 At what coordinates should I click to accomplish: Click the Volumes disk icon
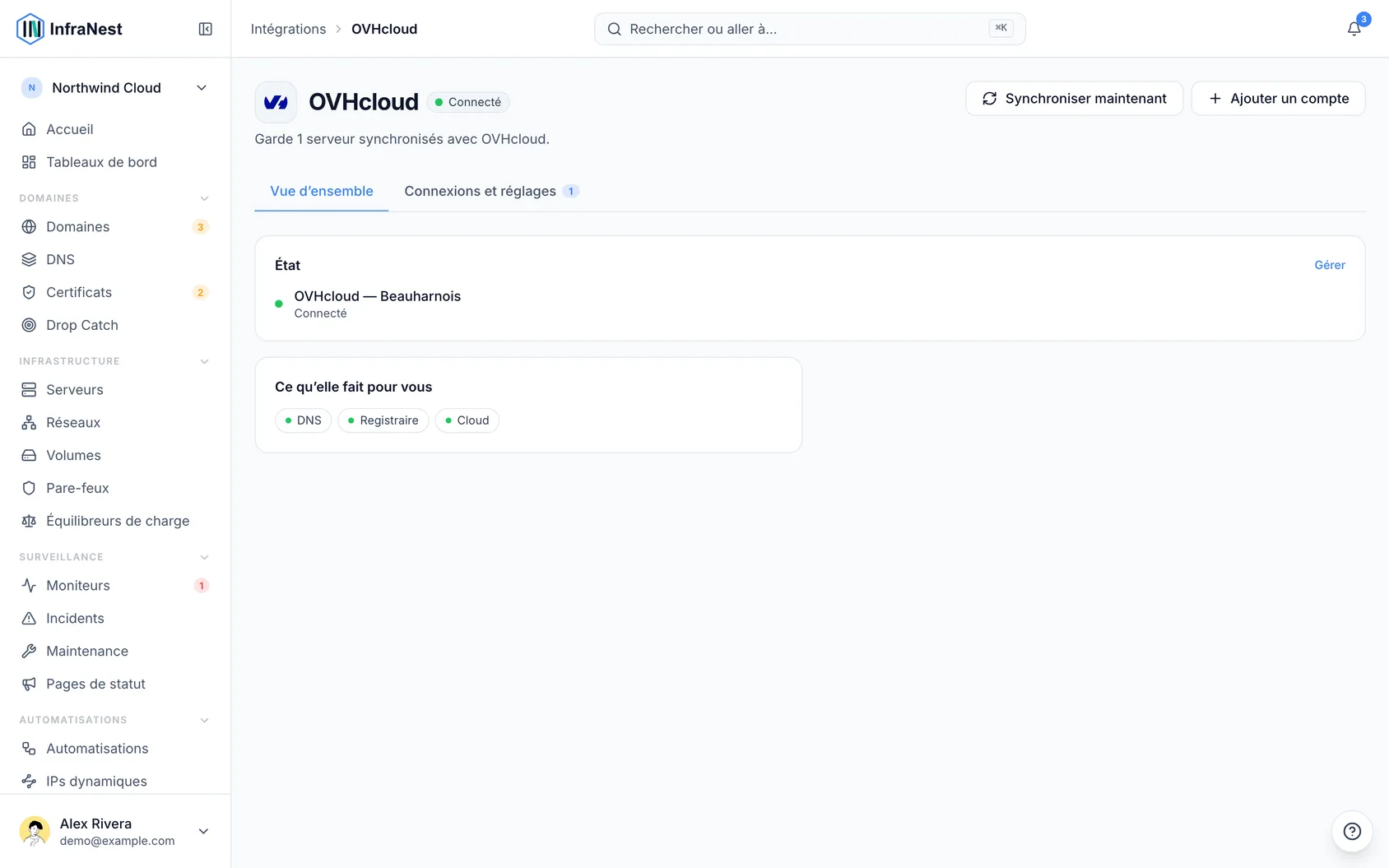29,455
